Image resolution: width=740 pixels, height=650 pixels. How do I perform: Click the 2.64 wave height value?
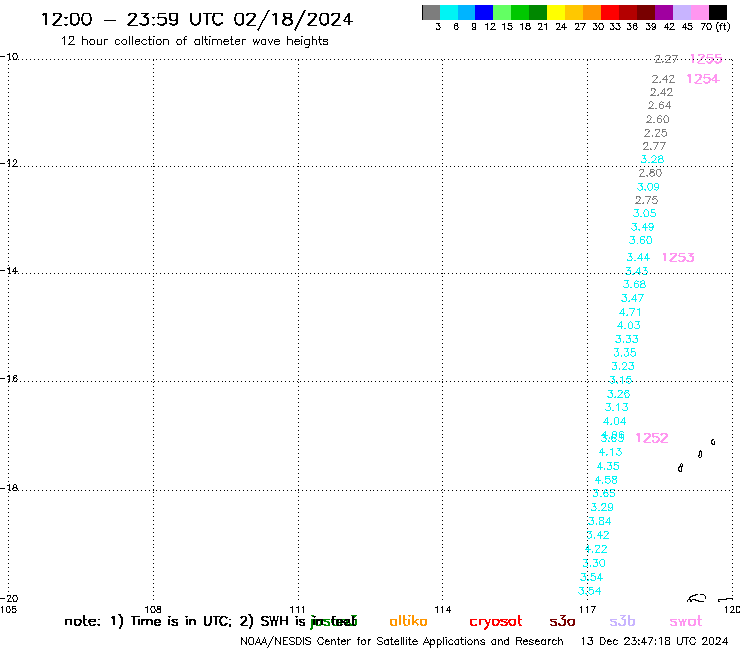[659, 105]
